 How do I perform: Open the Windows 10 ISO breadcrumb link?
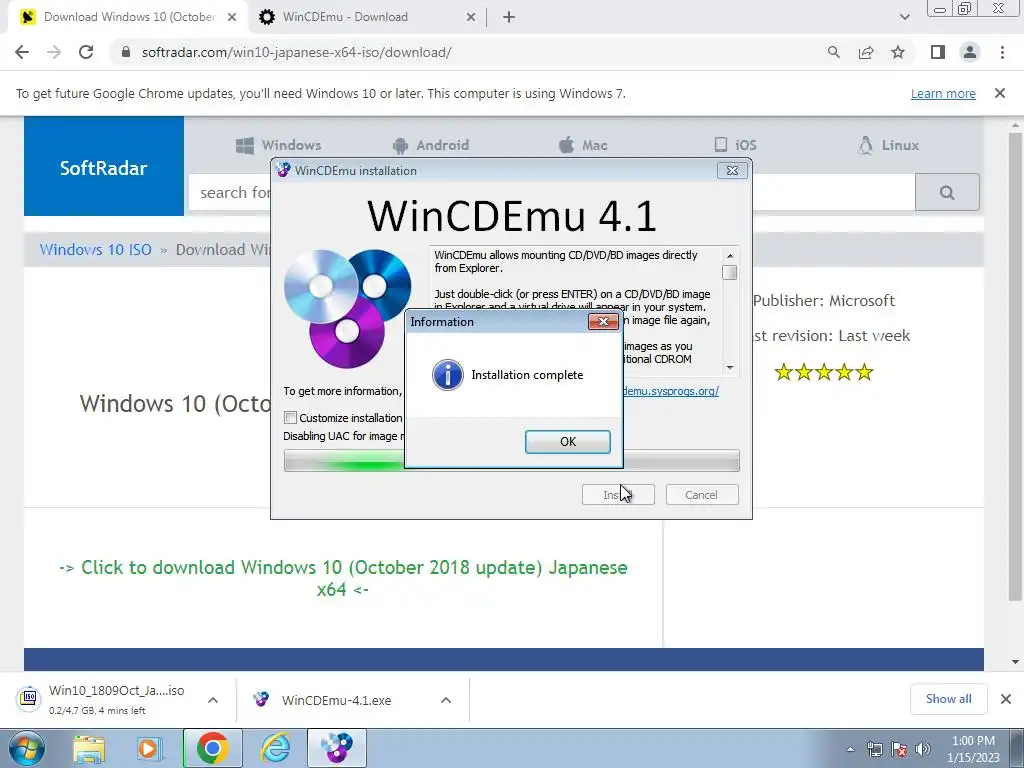(95, 249)
